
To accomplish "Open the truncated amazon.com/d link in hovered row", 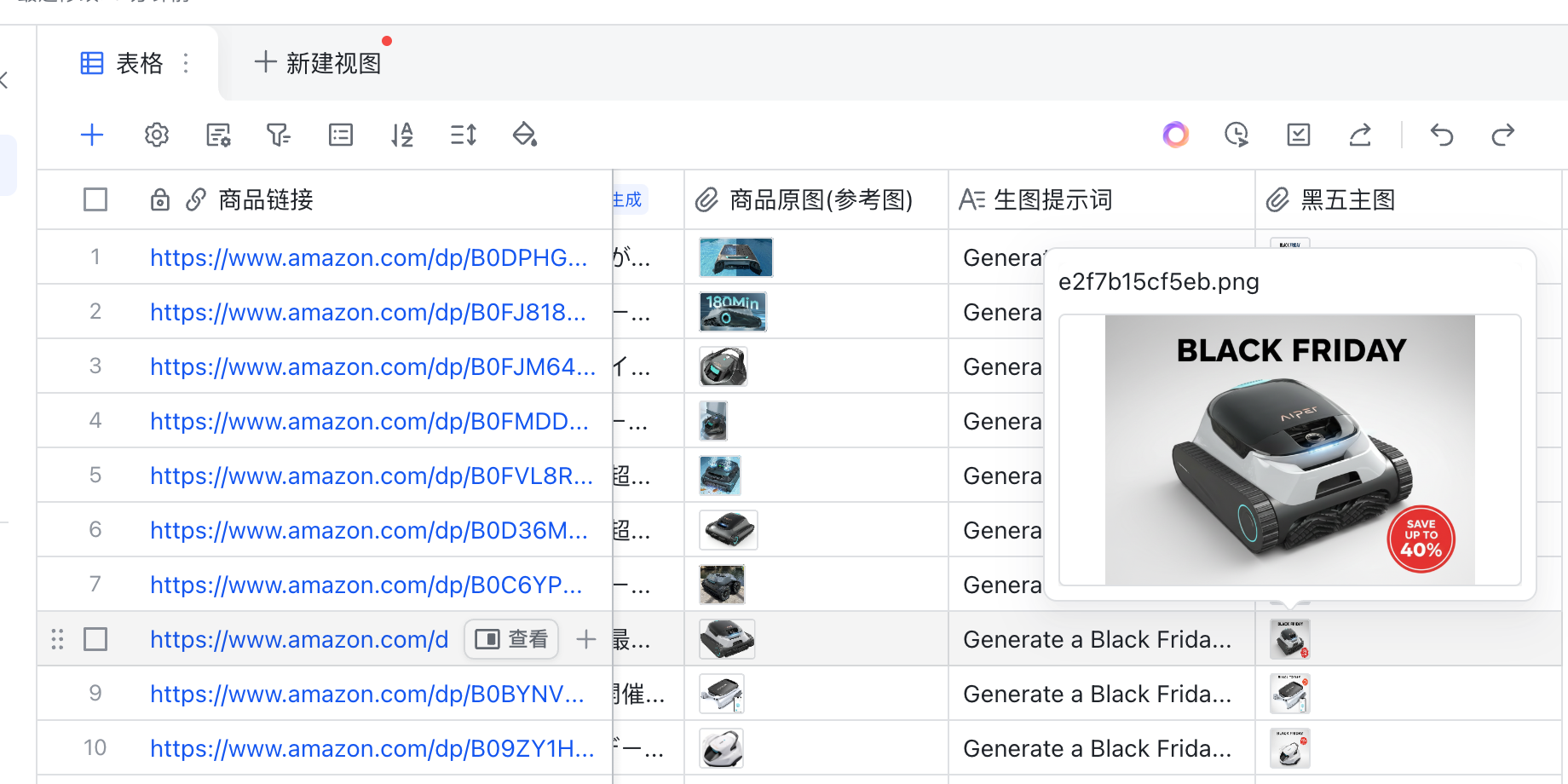I will click(299, 639).
